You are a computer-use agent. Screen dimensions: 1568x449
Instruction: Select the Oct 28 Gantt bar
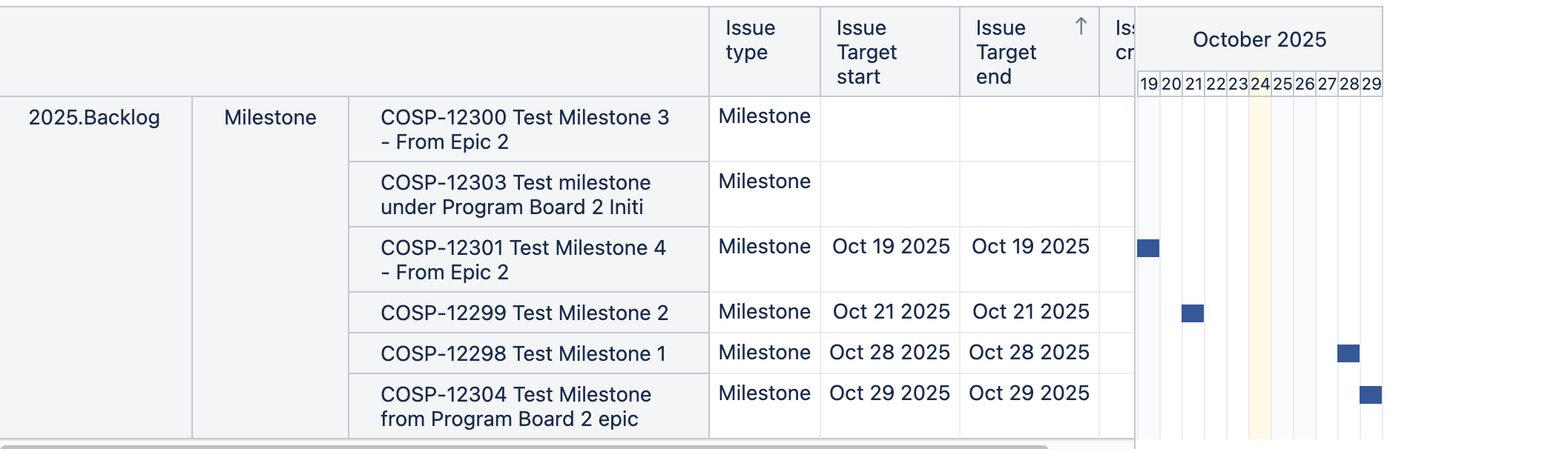pyautogui.click(x=1348, y=353)
